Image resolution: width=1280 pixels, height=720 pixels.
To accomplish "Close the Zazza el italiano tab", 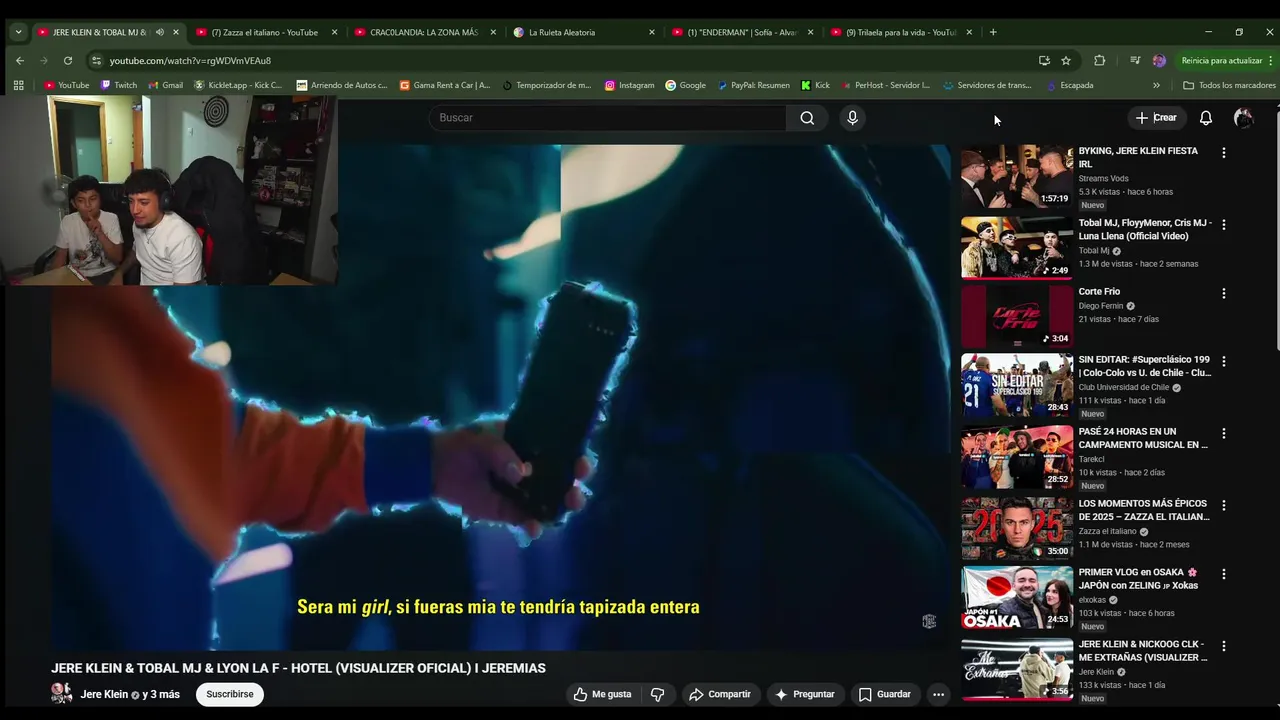I will click(334, 32).
